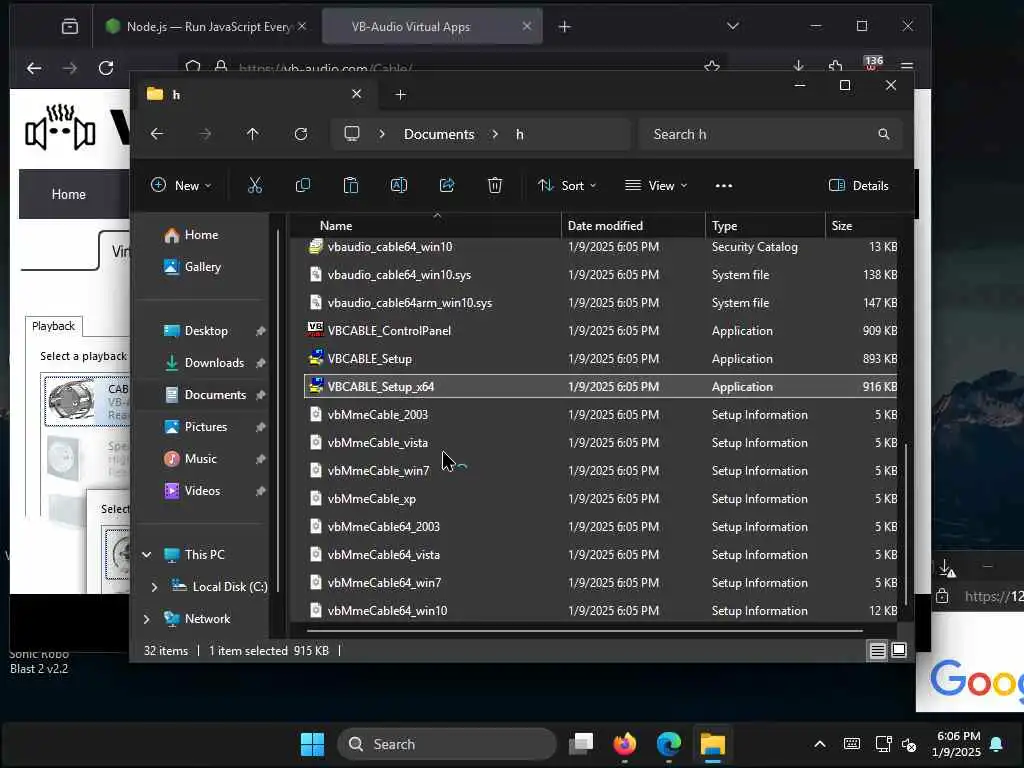Open Windows Start menu
Screen dimensions: 1024x768
pyautogui.click(x=312, y=744)
